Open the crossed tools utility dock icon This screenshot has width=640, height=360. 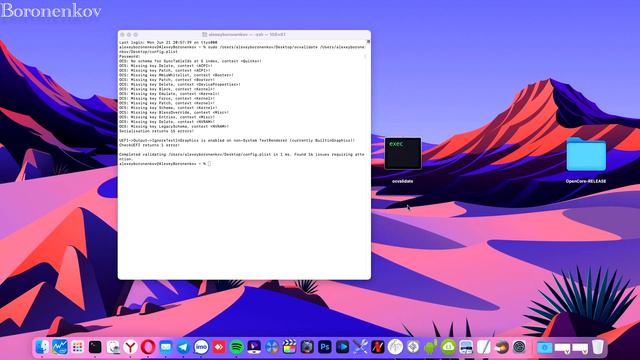point(360,347)
